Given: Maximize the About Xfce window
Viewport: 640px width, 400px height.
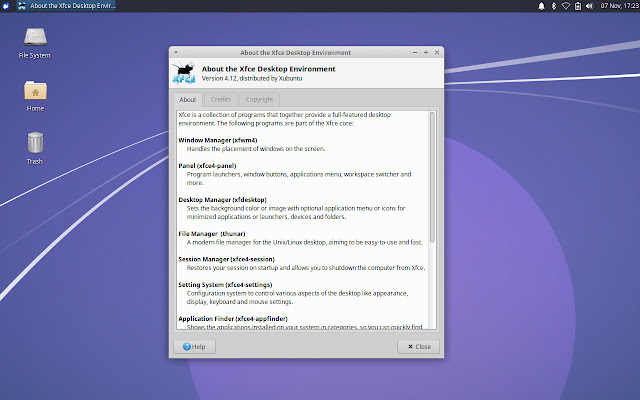Looking at the screenshot, I should pyautogui.click(x=426, y=52).
